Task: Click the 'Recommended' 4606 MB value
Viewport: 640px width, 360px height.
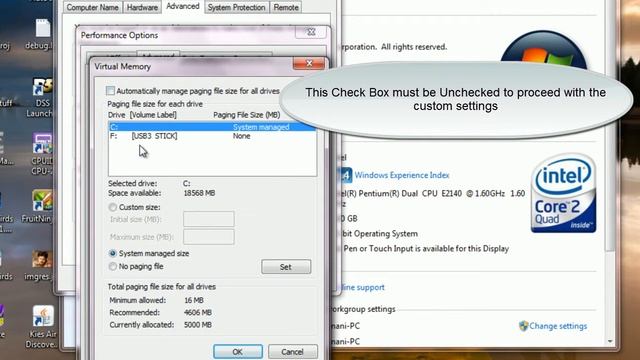Action: coord(198,313)
